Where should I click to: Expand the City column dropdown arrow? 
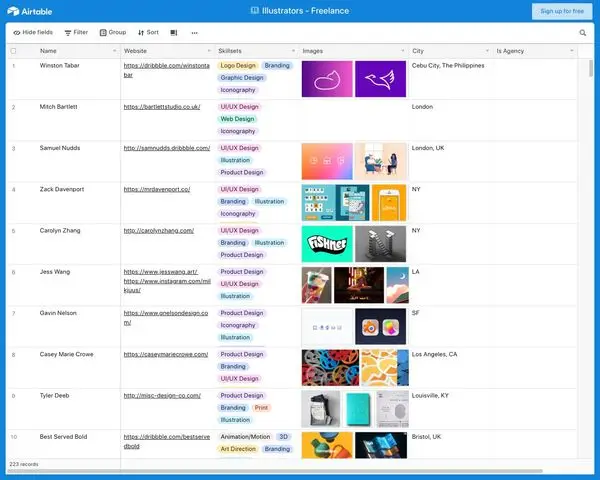[487, 51]
